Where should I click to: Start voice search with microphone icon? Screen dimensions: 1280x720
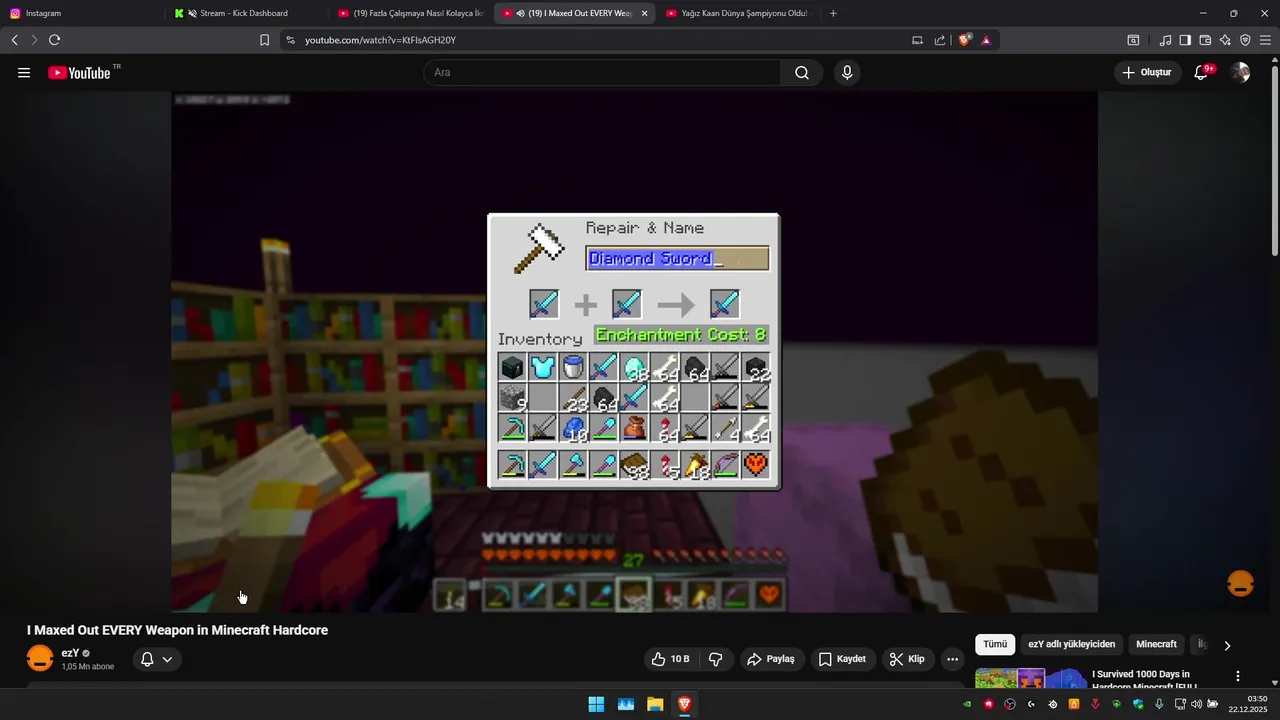[847, 73]
